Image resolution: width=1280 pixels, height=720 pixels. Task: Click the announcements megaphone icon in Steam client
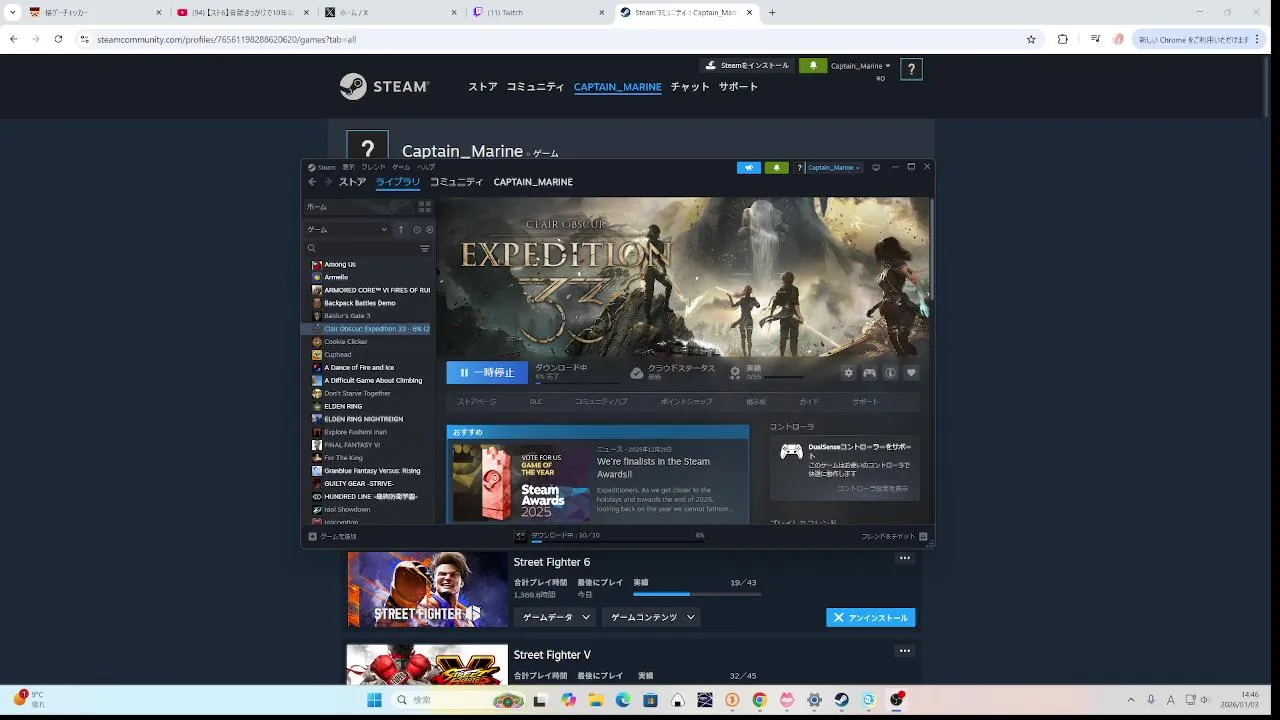pos(748,167)
